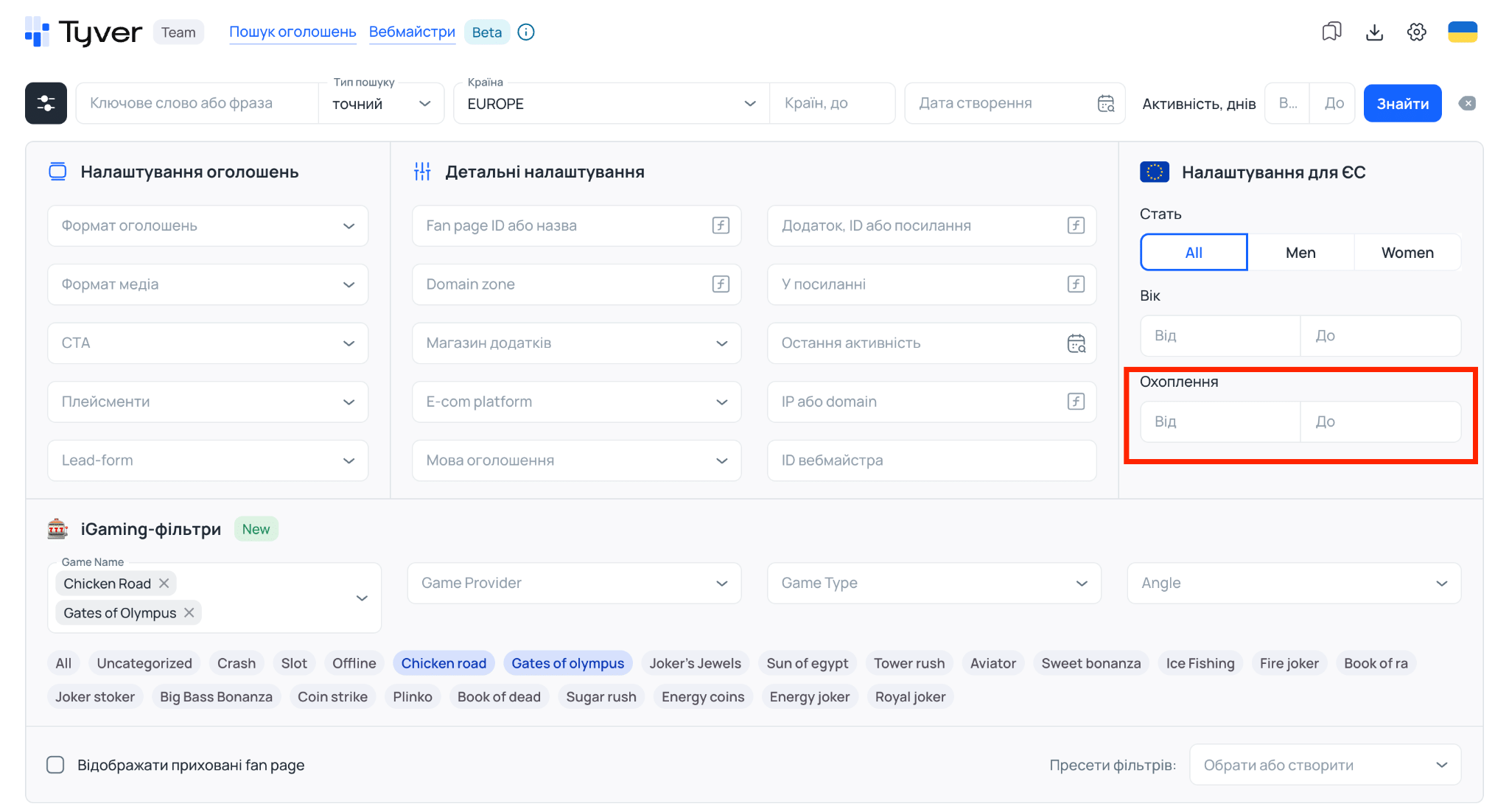Select the Aviator game chip
This screenshot has height=812, width=1509.
(992, 663)
